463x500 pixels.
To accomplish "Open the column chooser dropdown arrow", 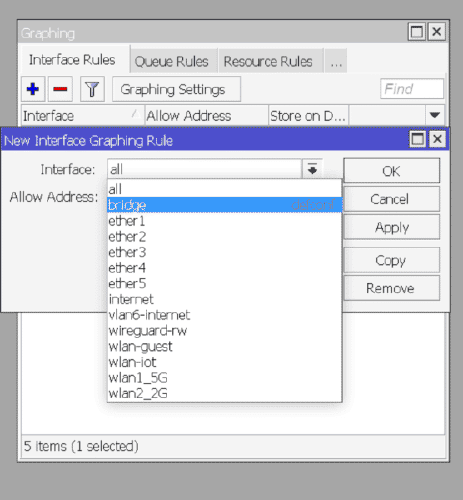I will click(x=435, y=116).
